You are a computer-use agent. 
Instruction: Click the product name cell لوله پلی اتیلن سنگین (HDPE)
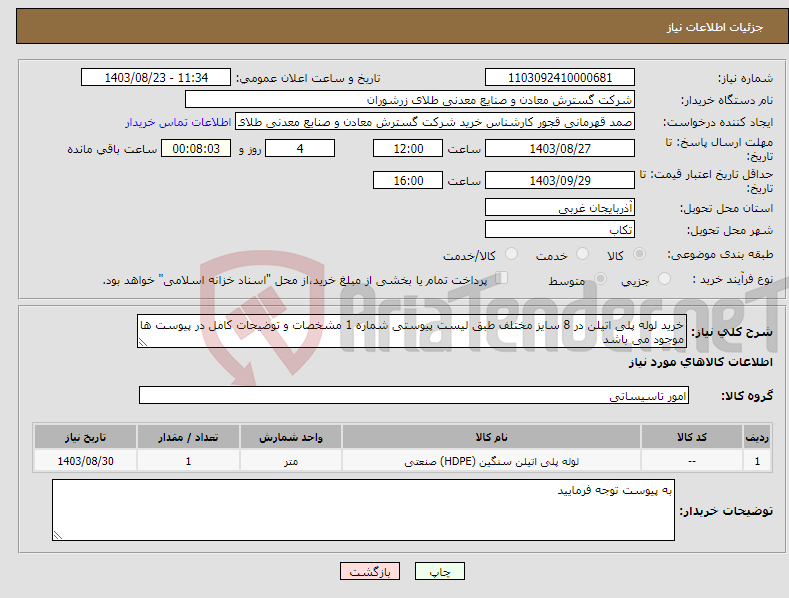coord(491,461)
